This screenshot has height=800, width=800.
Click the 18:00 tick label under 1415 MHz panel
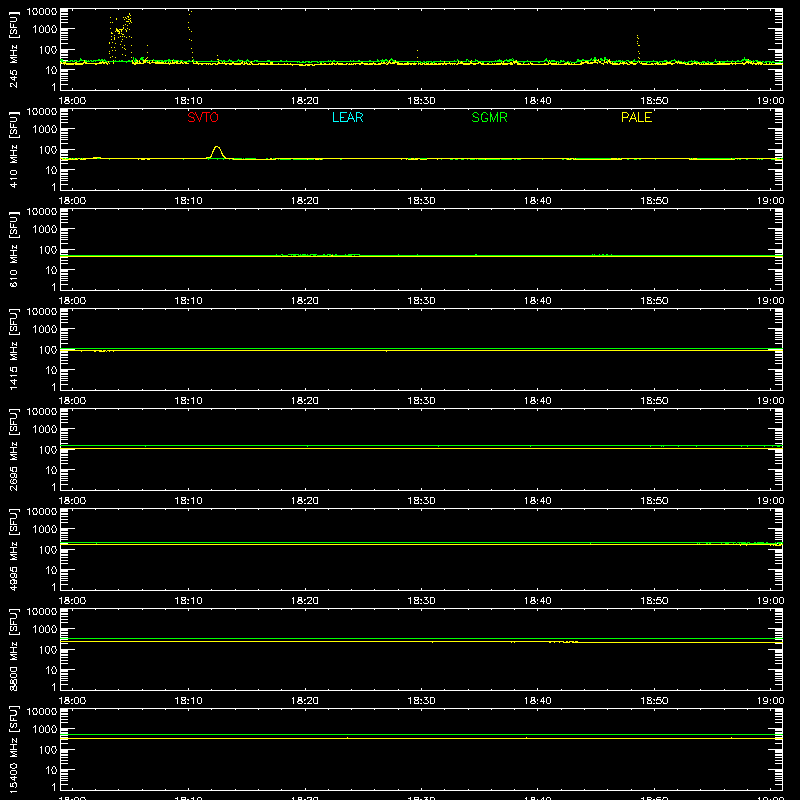point(72,401)
